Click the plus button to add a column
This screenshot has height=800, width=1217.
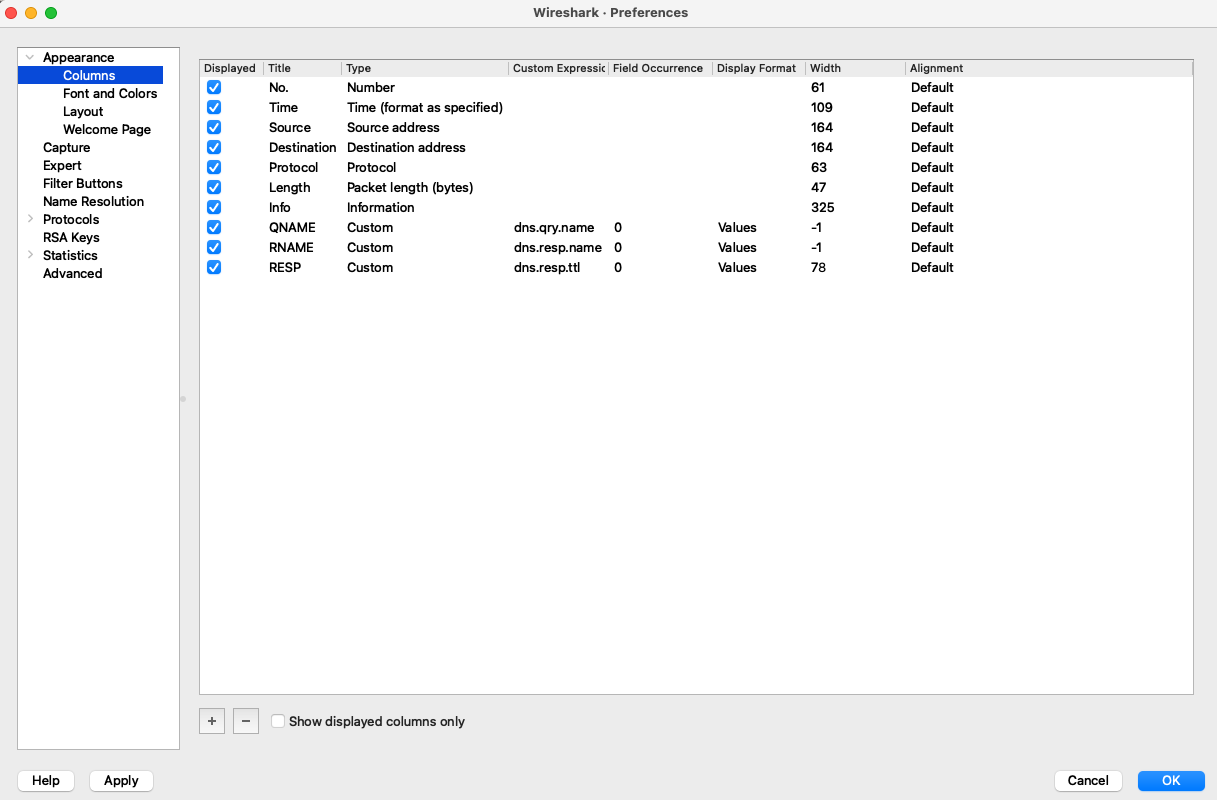[x=212, y=721]
